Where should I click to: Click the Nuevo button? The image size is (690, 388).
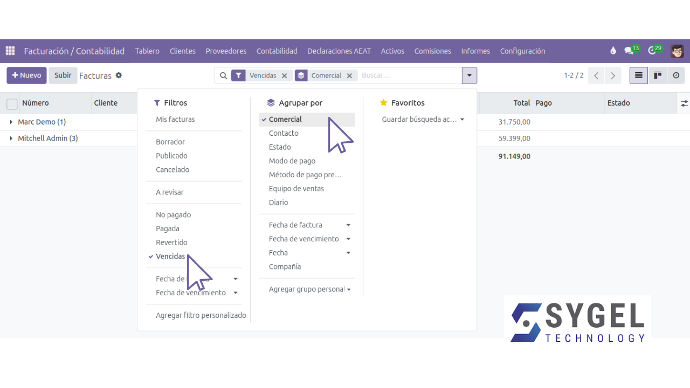click(26, 75)
